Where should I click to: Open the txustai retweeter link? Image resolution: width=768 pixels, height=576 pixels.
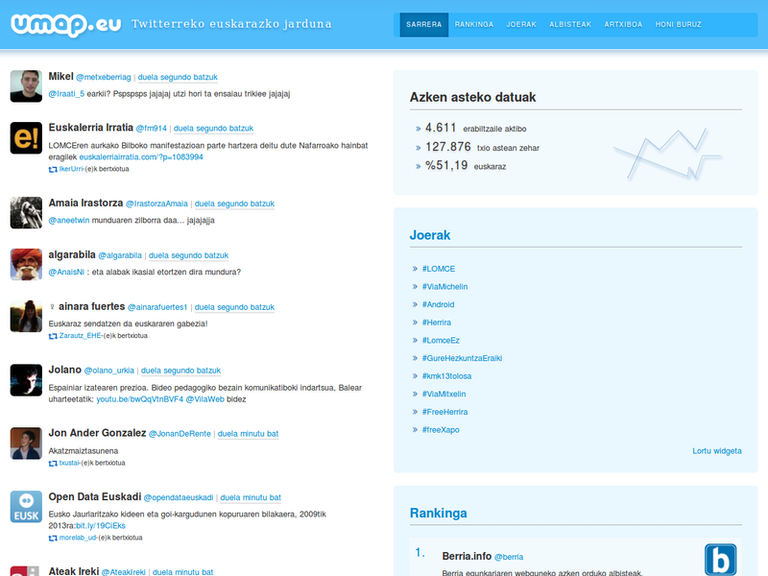click(x=70, y=463)
